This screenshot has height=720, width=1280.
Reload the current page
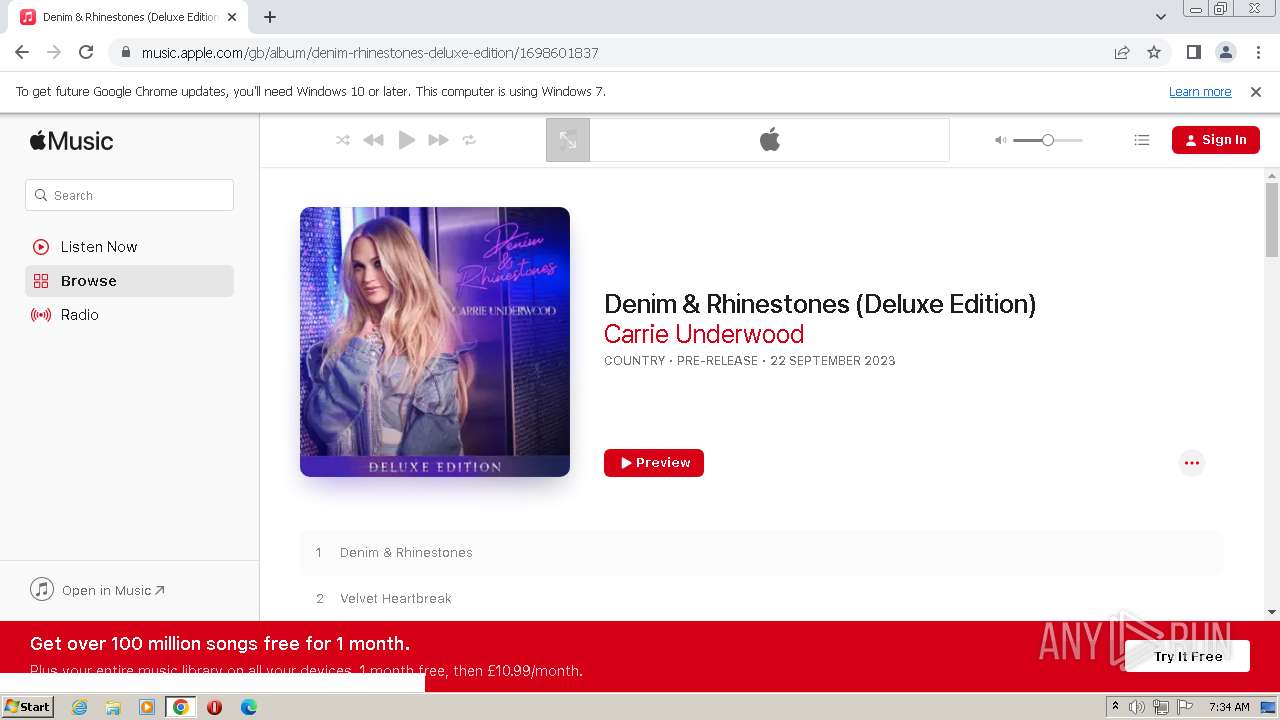pos(86,52)
